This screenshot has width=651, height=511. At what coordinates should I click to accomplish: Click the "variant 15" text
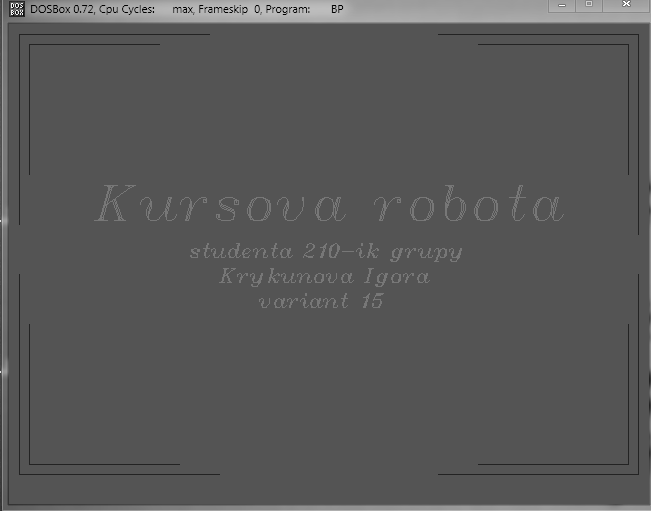pyautogui.click(x=321, y=301)
